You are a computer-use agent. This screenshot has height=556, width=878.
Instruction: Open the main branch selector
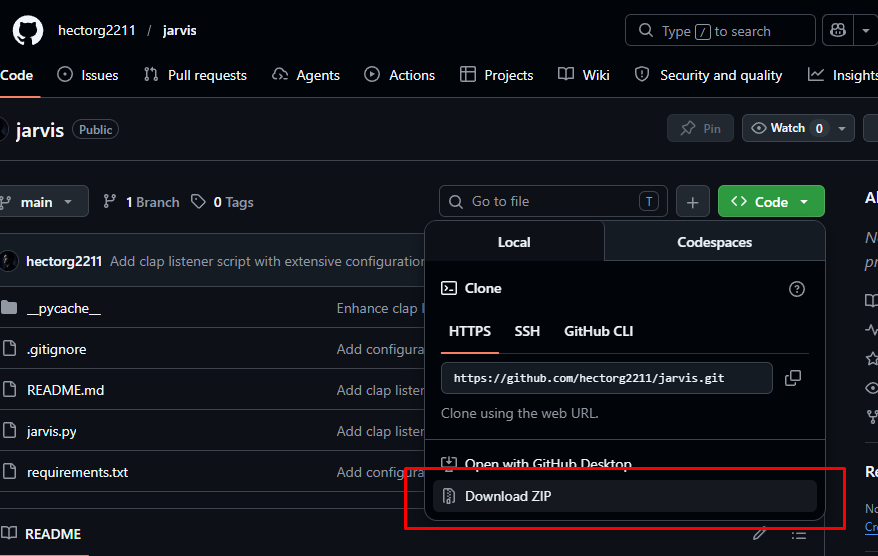tap(43, 202)
